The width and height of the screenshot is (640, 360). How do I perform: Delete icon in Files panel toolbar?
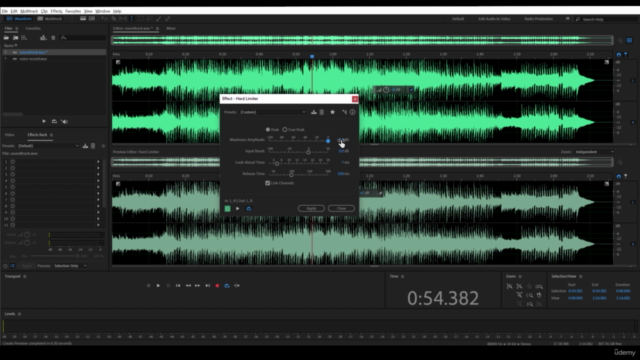[x=53, y=38]
